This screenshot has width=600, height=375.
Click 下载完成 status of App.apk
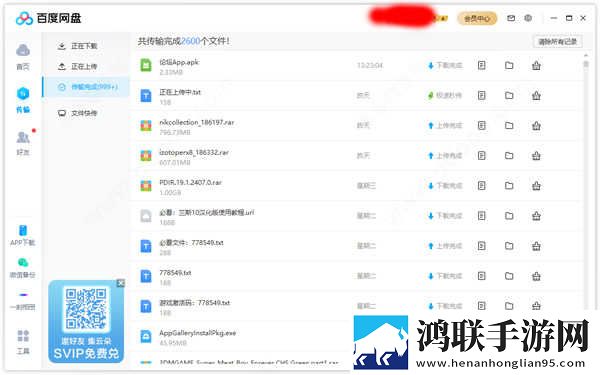(x=445, y=65)
